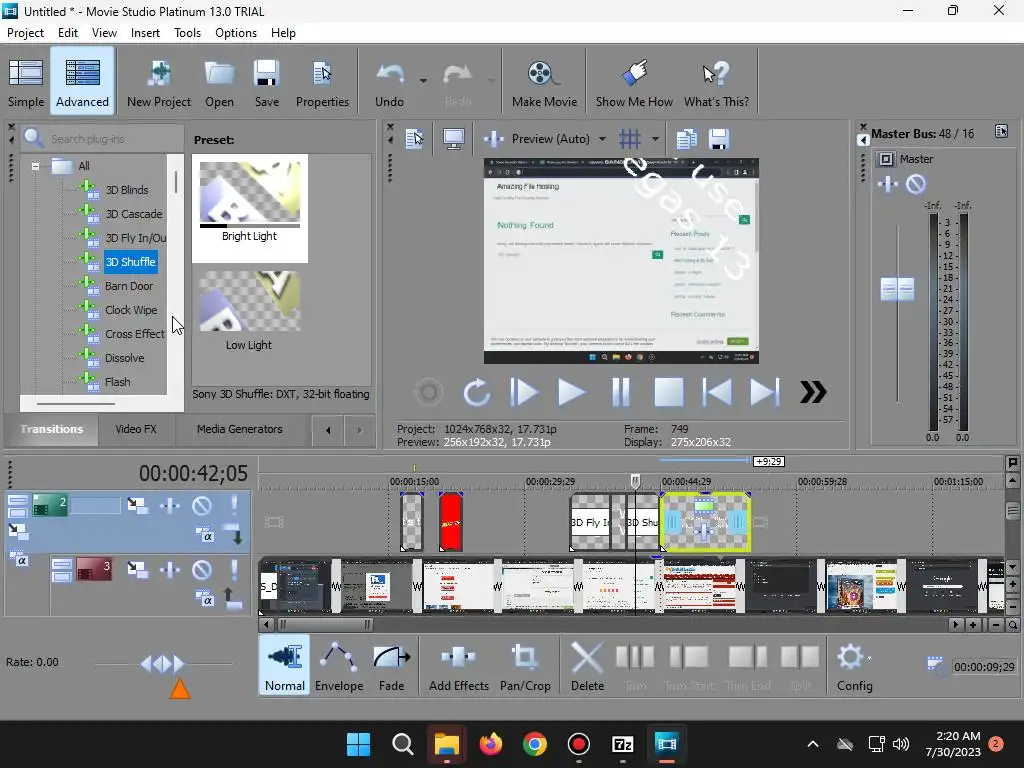1024x768 pixels.
Task: Open the Tools menu
Action: (187, 33)
